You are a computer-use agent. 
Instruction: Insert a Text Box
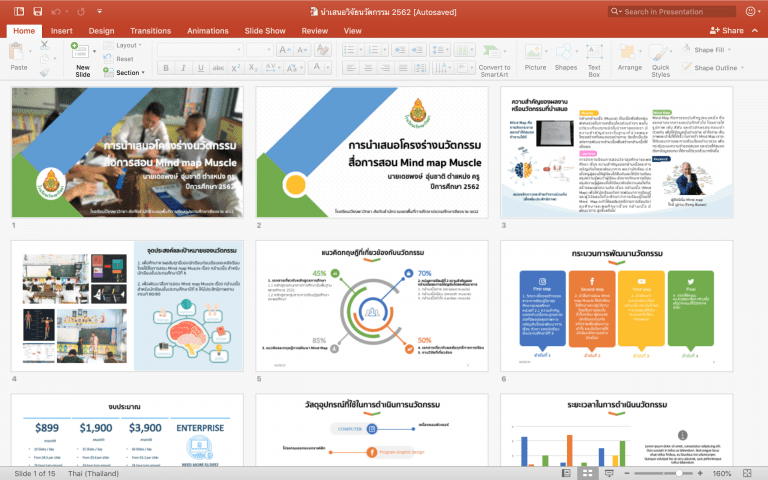coord(594,51)
